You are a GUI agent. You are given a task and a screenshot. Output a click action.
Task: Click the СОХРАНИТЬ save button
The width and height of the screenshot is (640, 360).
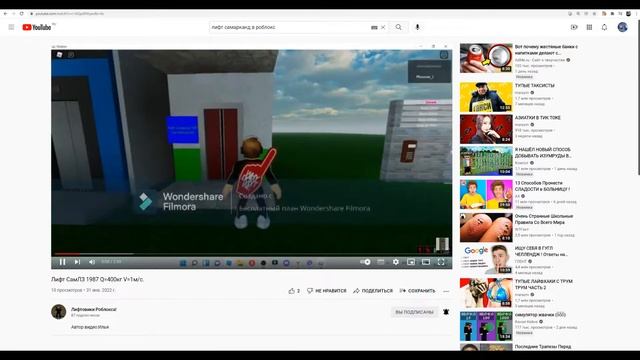[x=418, y=291]
